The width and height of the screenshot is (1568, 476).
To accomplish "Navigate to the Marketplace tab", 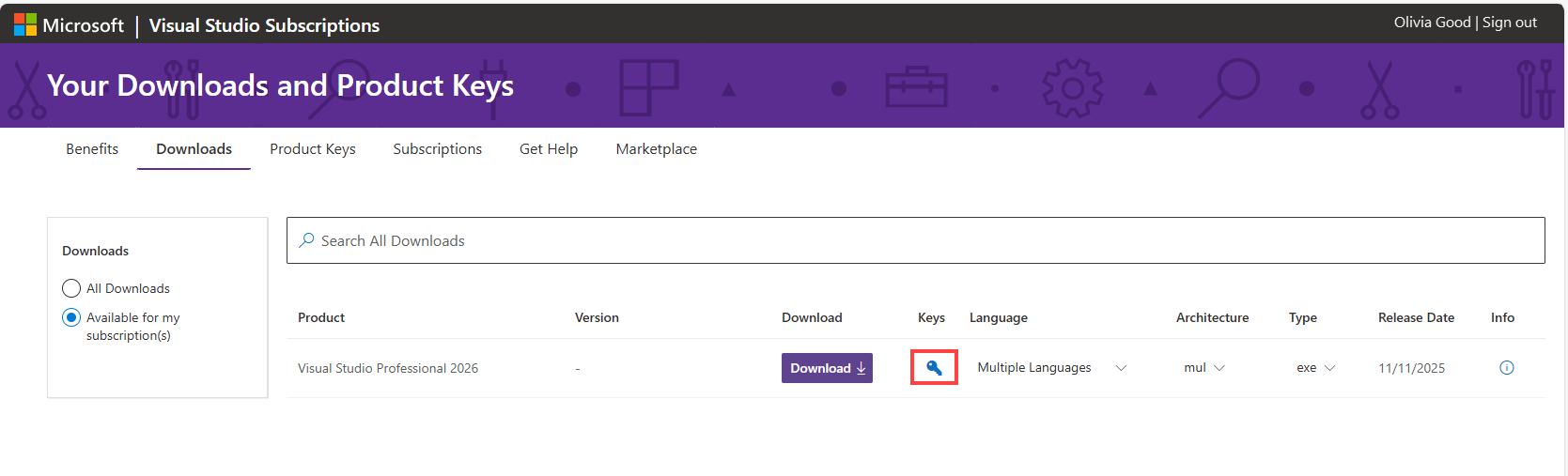I will (657, 149).
